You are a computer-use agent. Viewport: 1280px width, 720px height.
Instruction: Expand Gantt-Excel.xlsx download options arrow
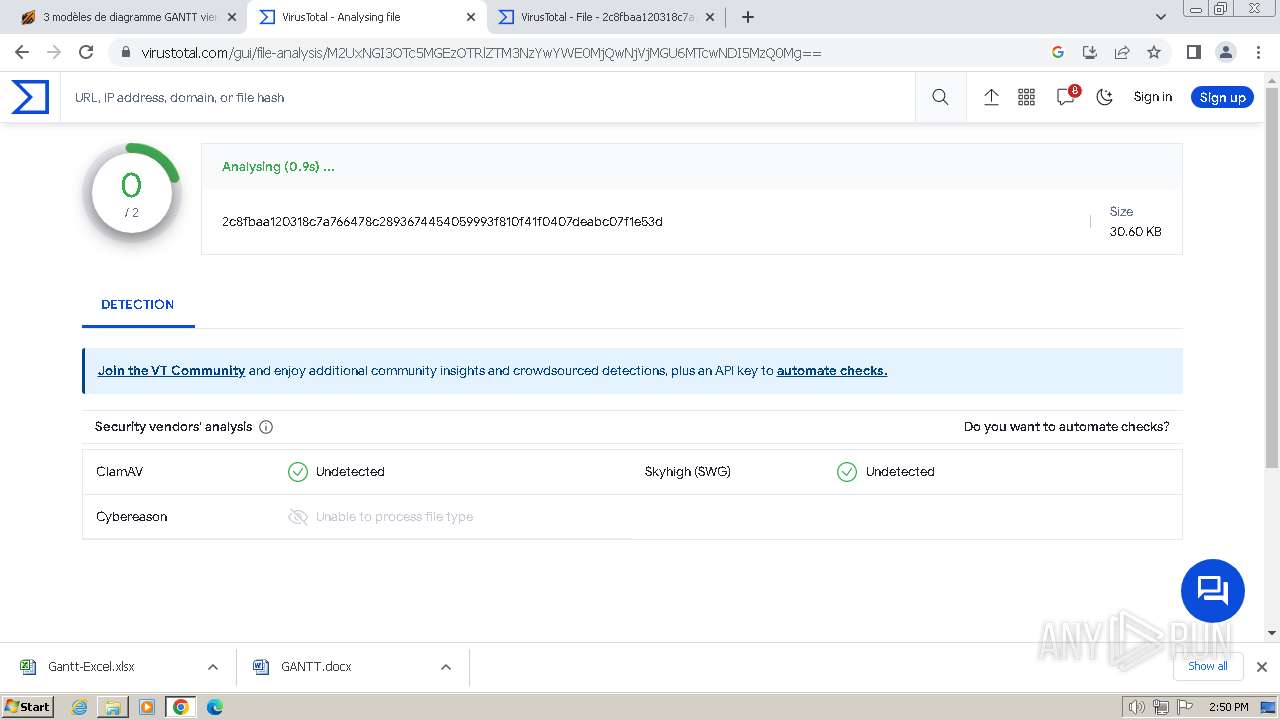[212, 667]
